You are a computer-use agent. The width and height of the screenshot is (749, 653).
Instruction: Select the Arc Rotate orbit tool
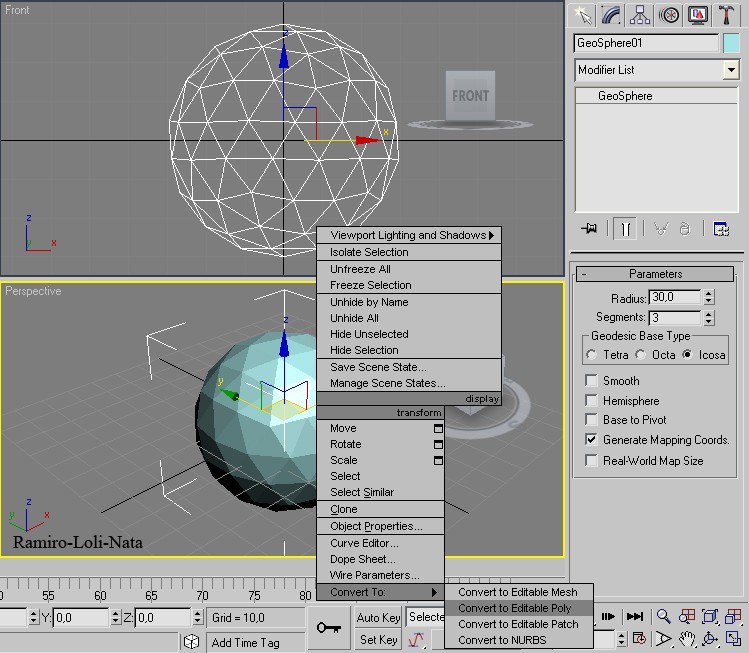710,638
